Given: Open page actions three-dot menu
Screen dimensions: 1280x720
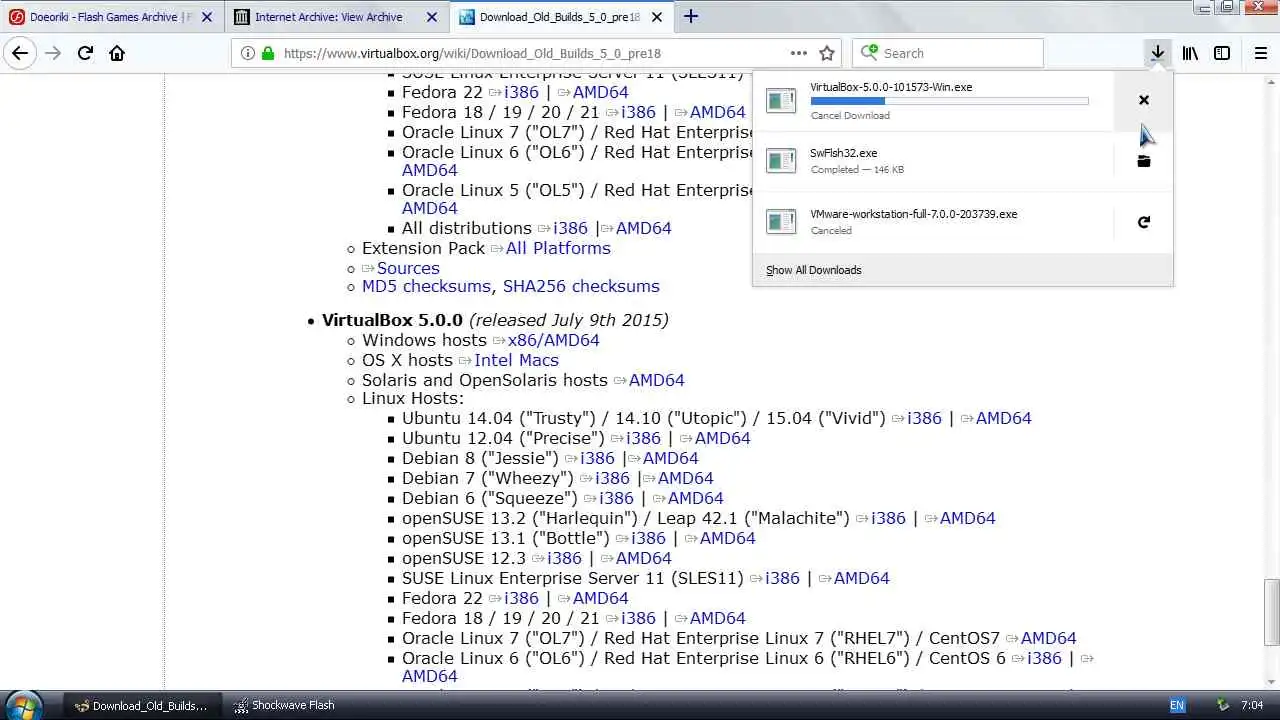Looking at the screenshot, I should [x=798, y=53].
